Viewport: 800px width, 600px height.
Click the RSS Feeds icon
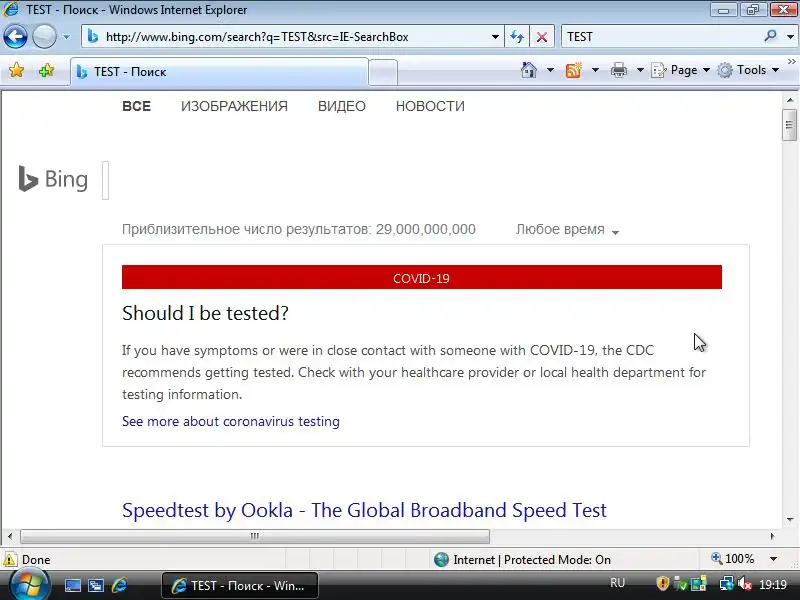[573, 70]
